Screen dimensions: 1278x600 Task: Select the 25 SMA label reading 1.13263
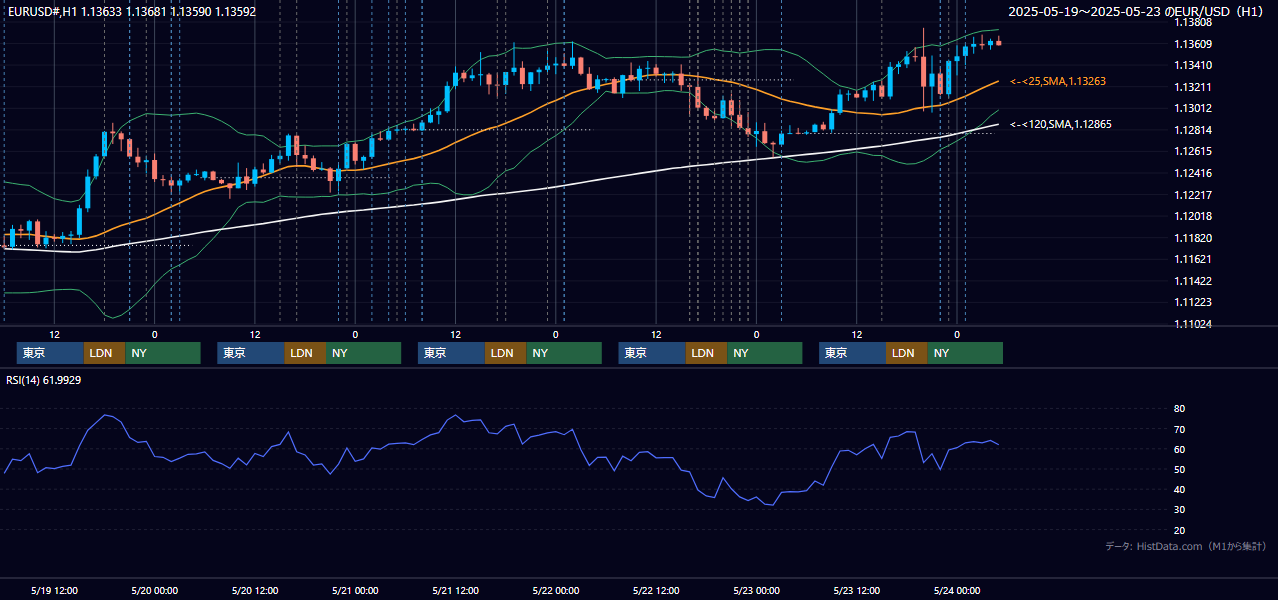(1058, 81)
